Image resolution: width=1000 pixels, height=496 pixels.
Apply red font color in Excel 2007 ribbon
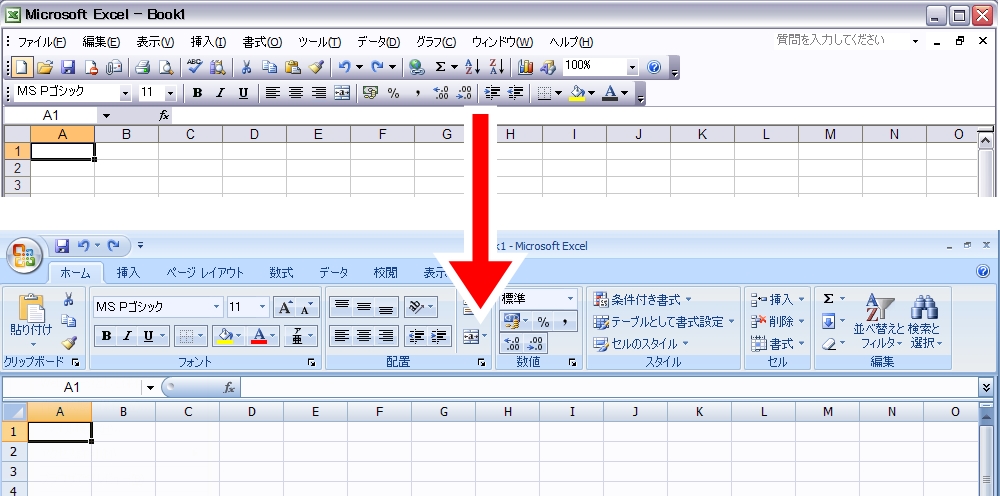[259, 336]
